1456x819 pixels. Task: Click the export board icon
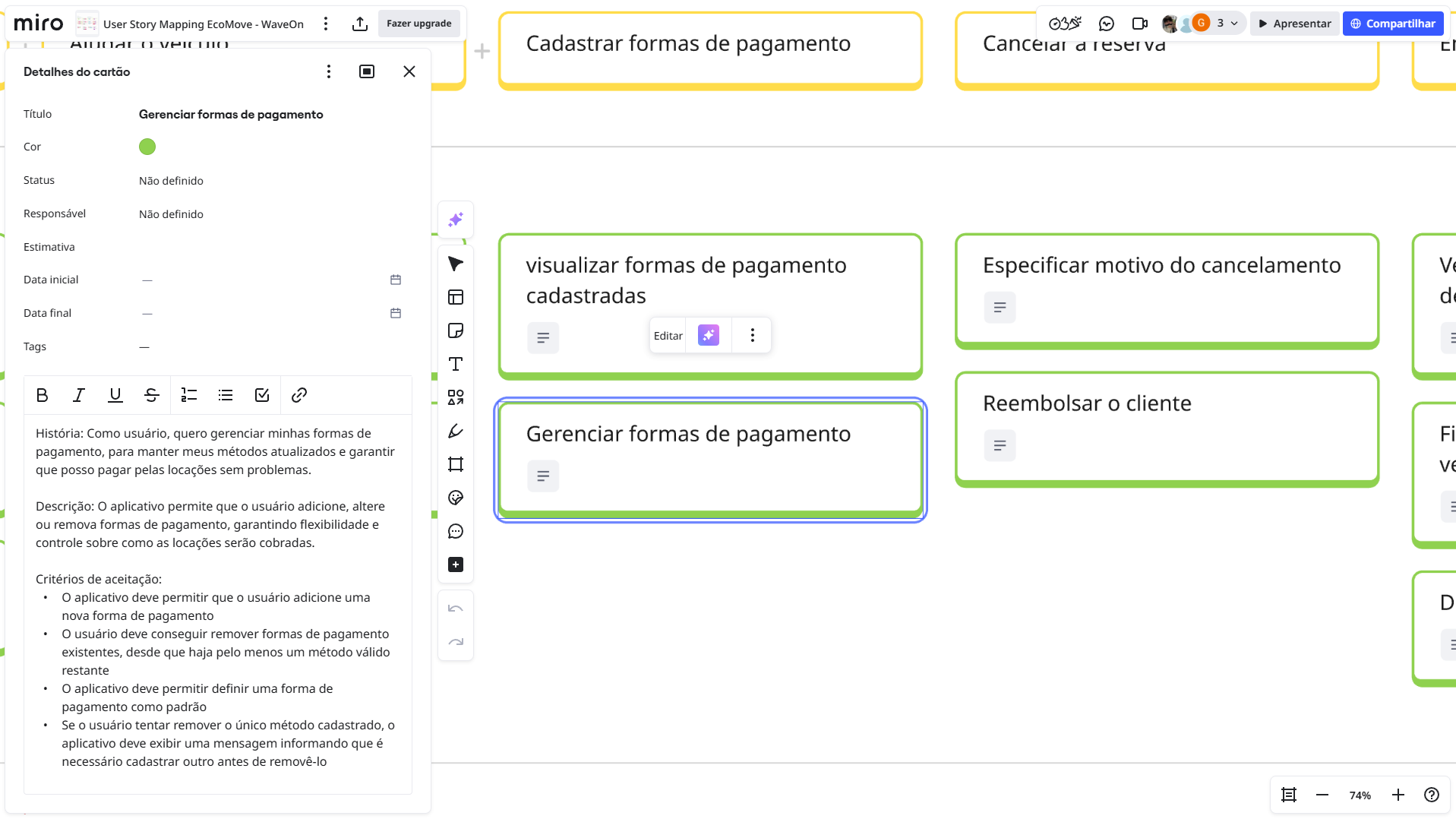(x=360, y=24)
